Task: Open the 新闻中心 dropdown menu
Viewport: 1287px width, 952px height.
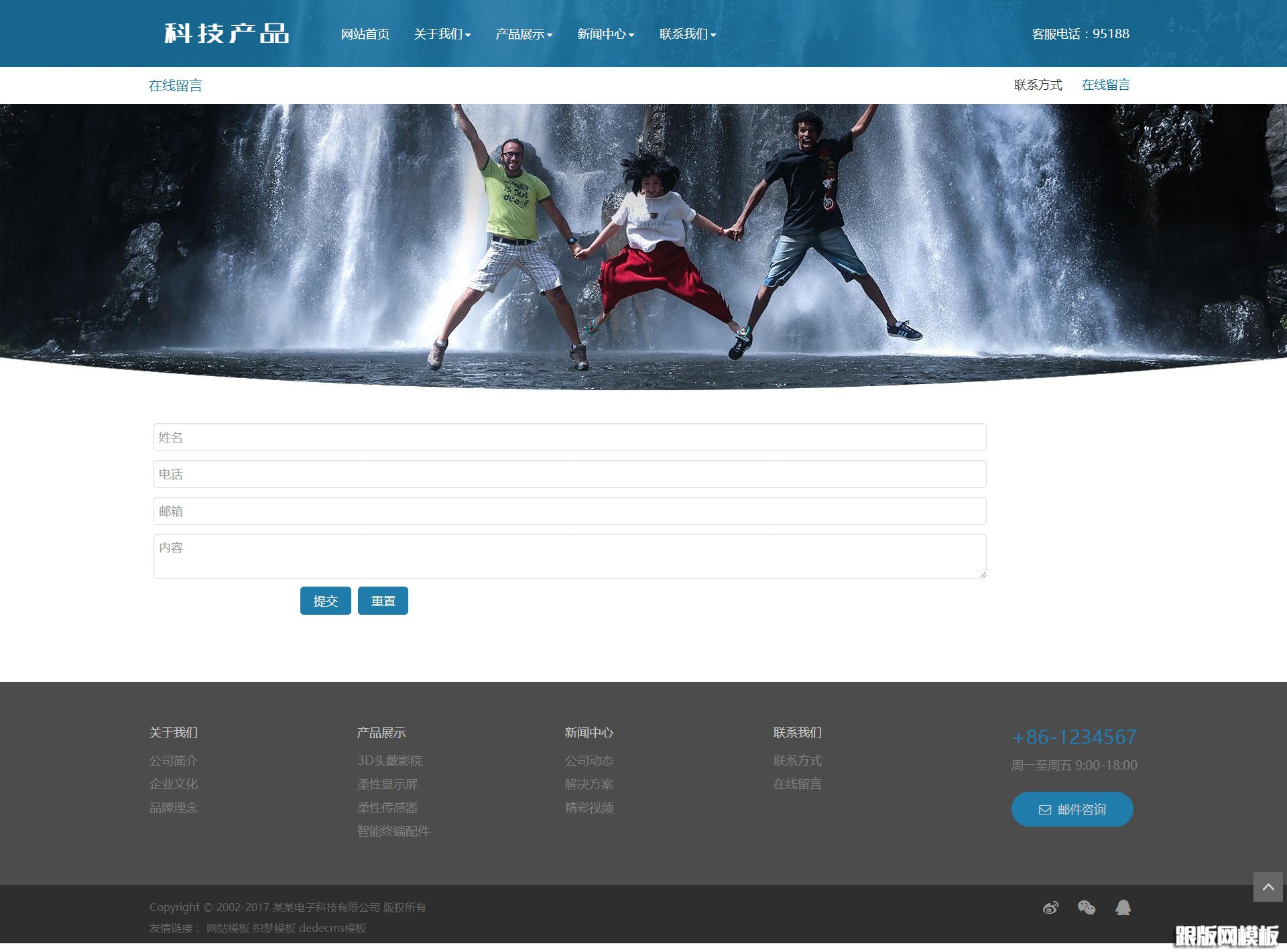Action: 605,34
